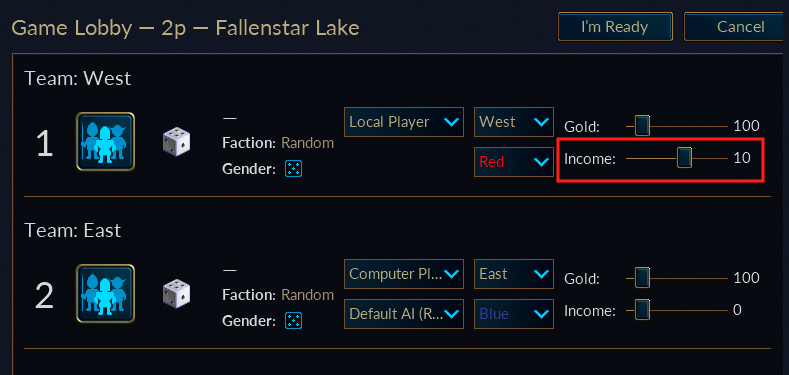
Task: Click the I'm Ready button
Action: (615, 27)
